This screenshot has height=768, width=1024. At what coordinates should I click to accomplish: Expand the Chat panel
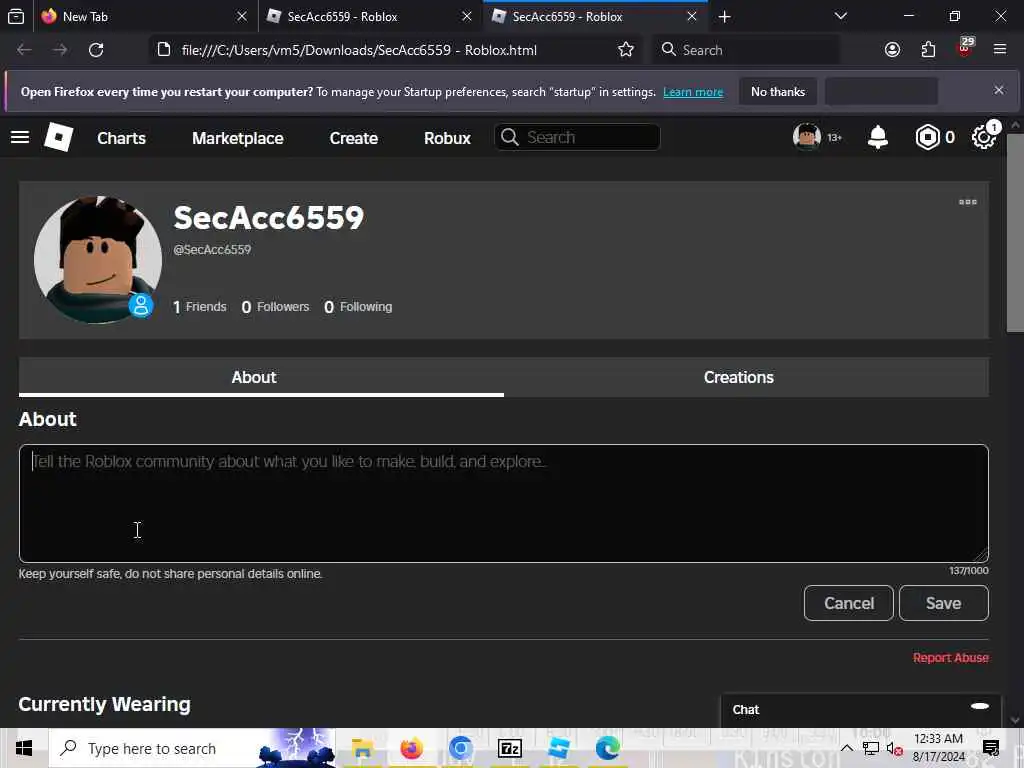[861, 710]
